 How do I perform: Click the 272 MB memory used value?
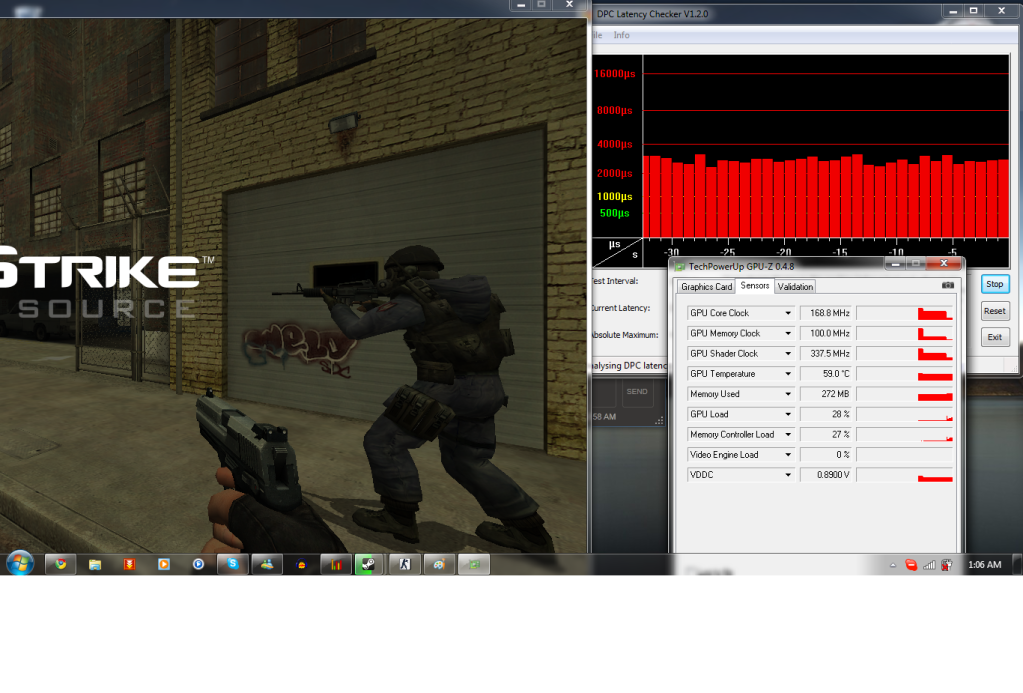[825, 394]
